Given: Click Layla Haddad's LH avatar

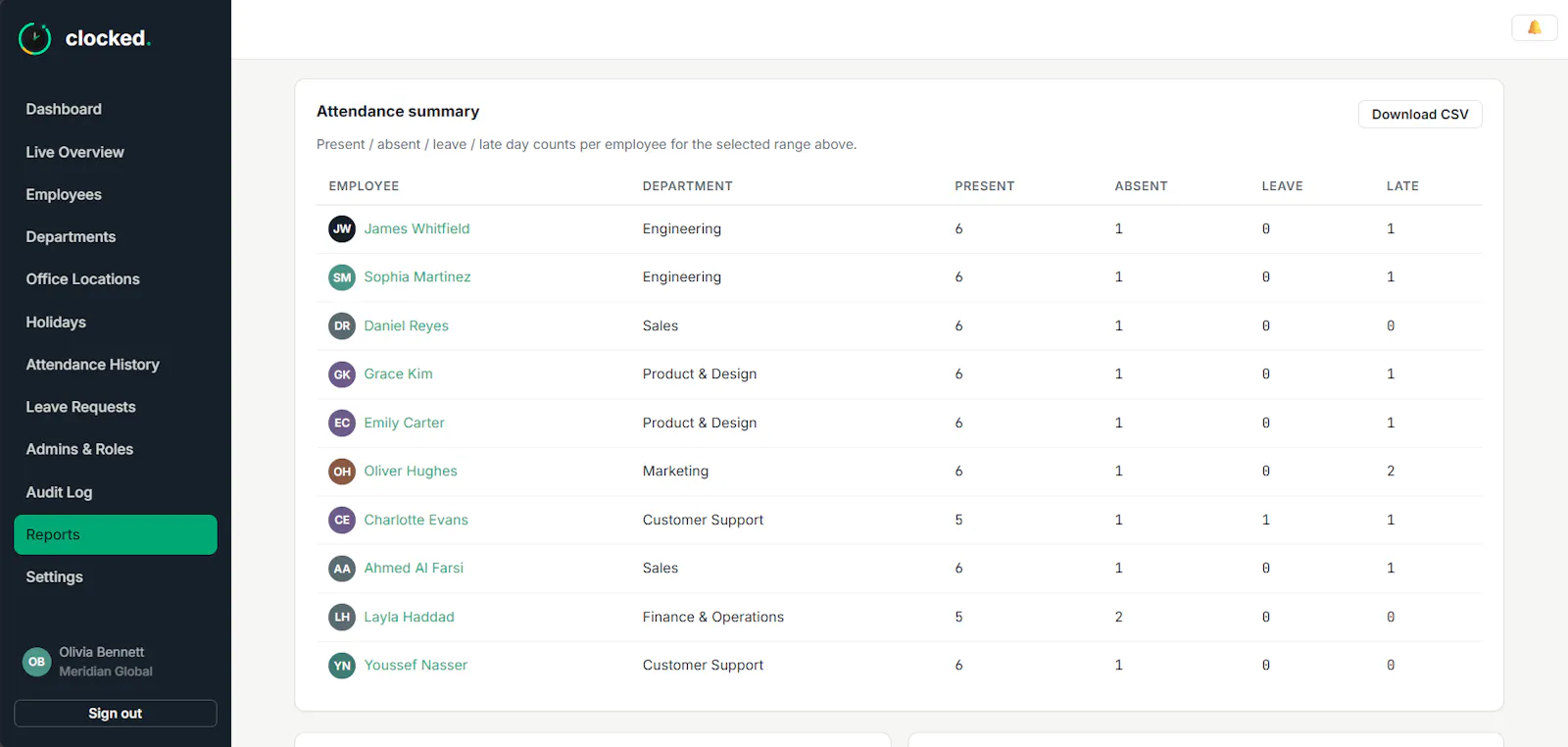Looking at the screenshot, I should pyautogui.click(x=342, y=617).
